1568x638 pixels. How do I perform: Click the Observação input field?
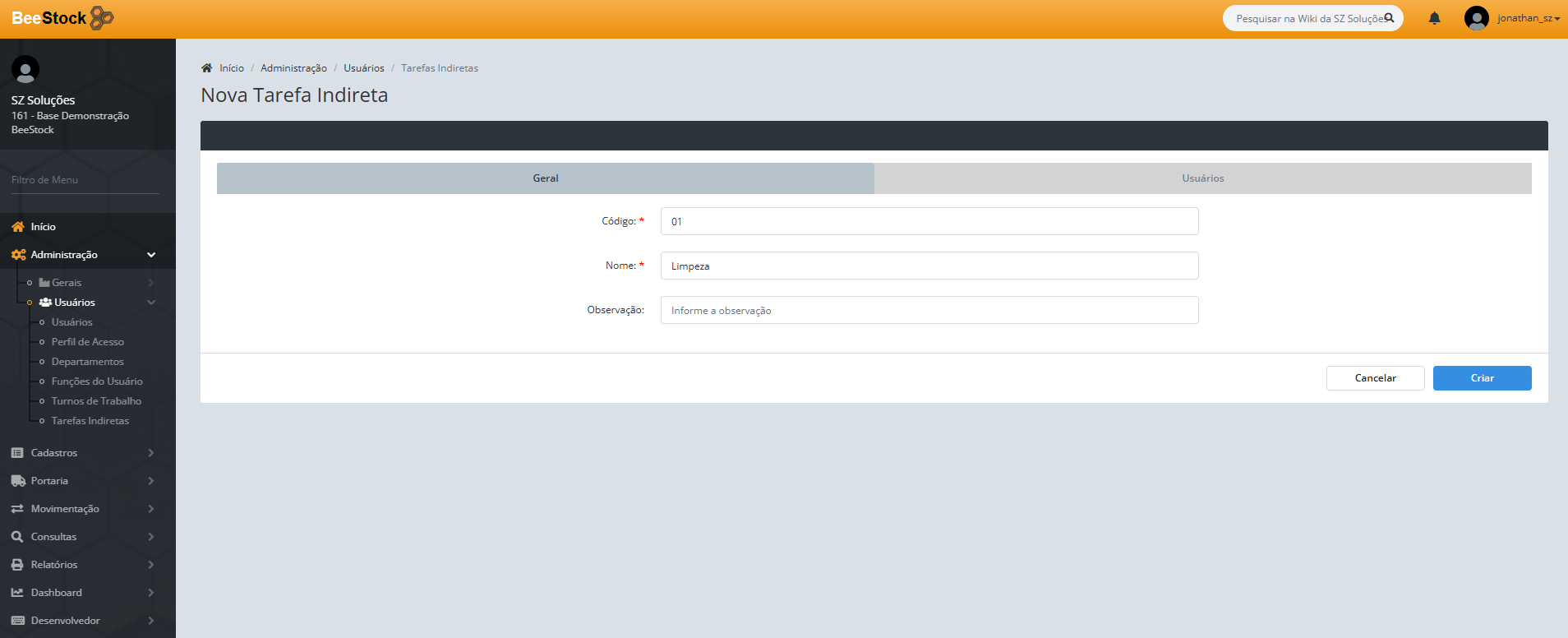coord(929,310)
